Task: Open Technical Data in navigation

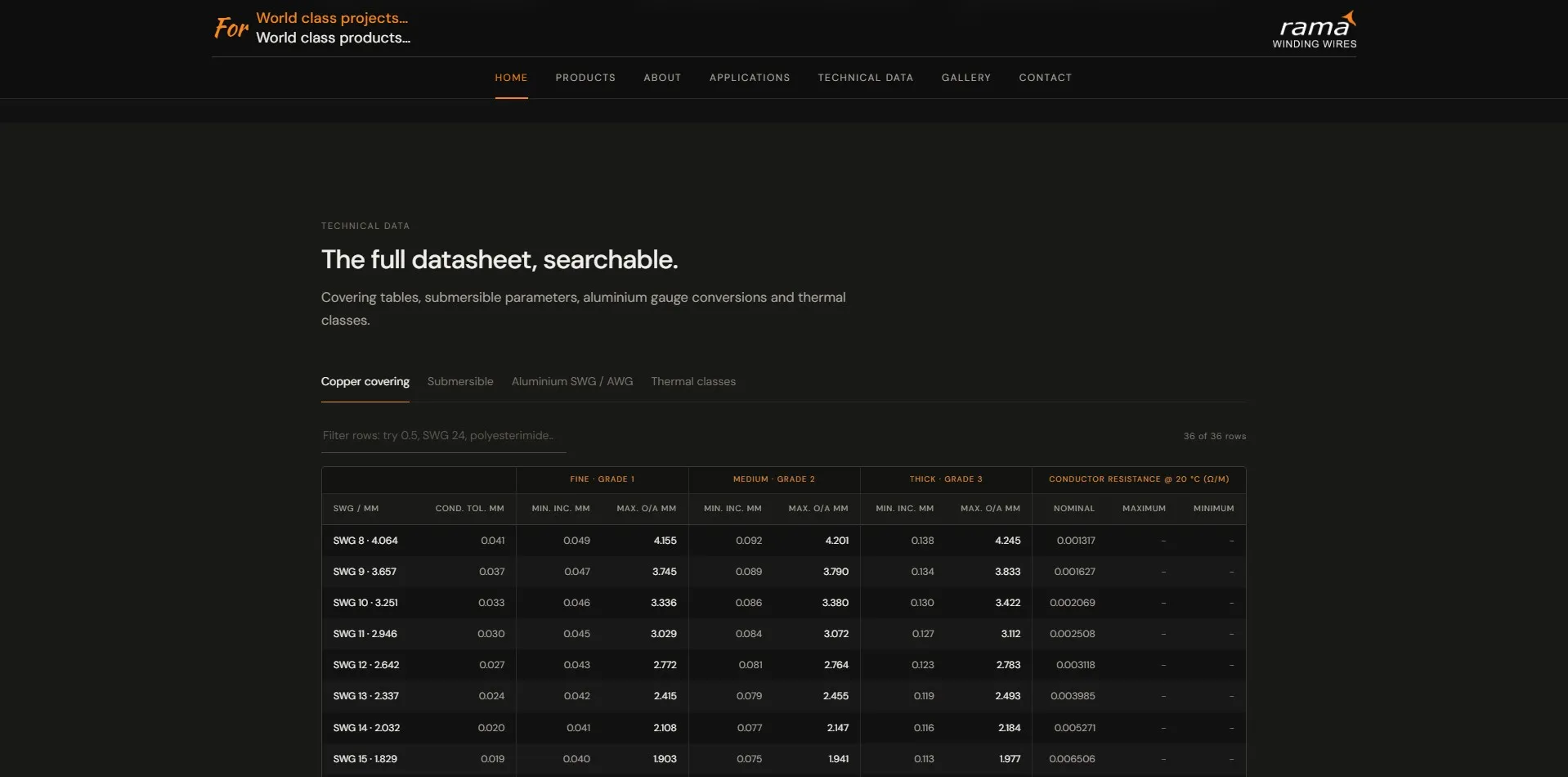Action: 866,78
